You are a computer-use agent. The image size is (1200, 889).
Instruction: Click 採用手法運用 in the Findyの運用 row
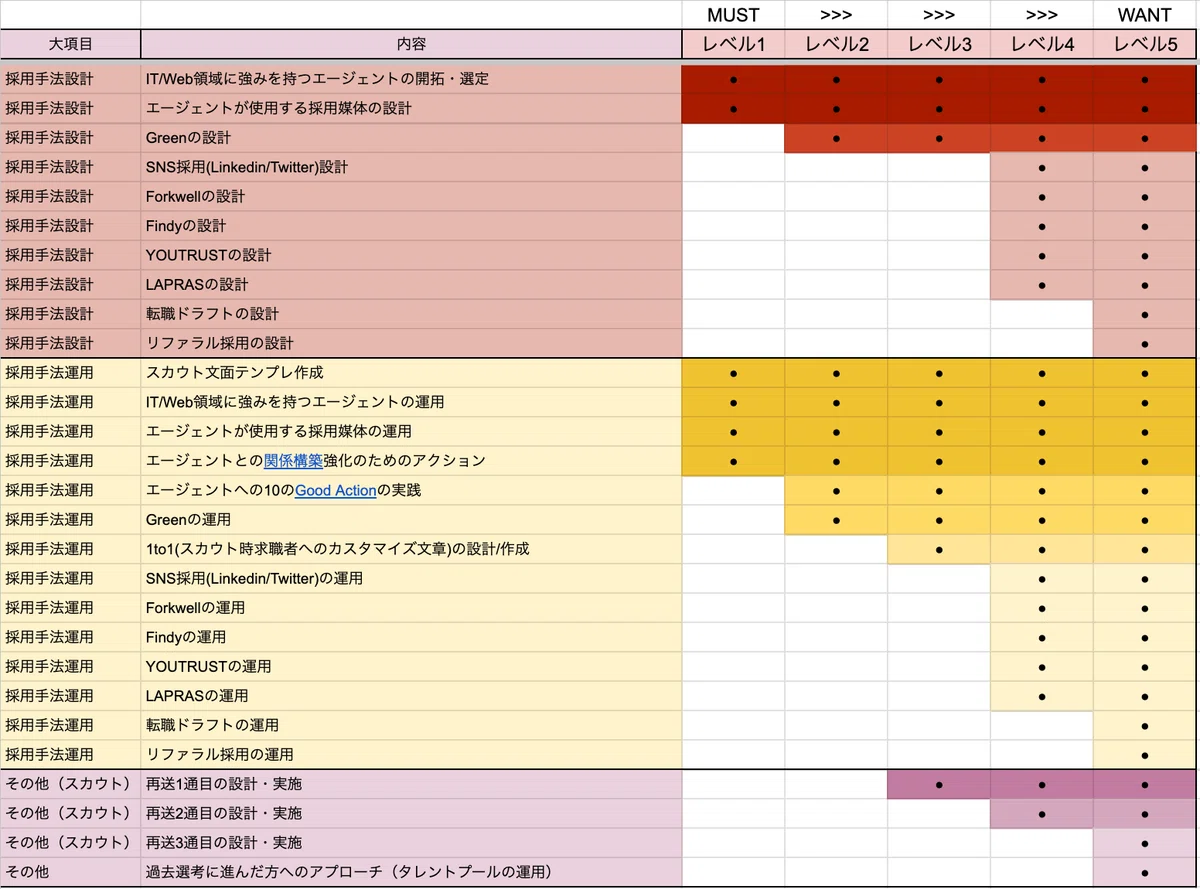coord(71,637)
